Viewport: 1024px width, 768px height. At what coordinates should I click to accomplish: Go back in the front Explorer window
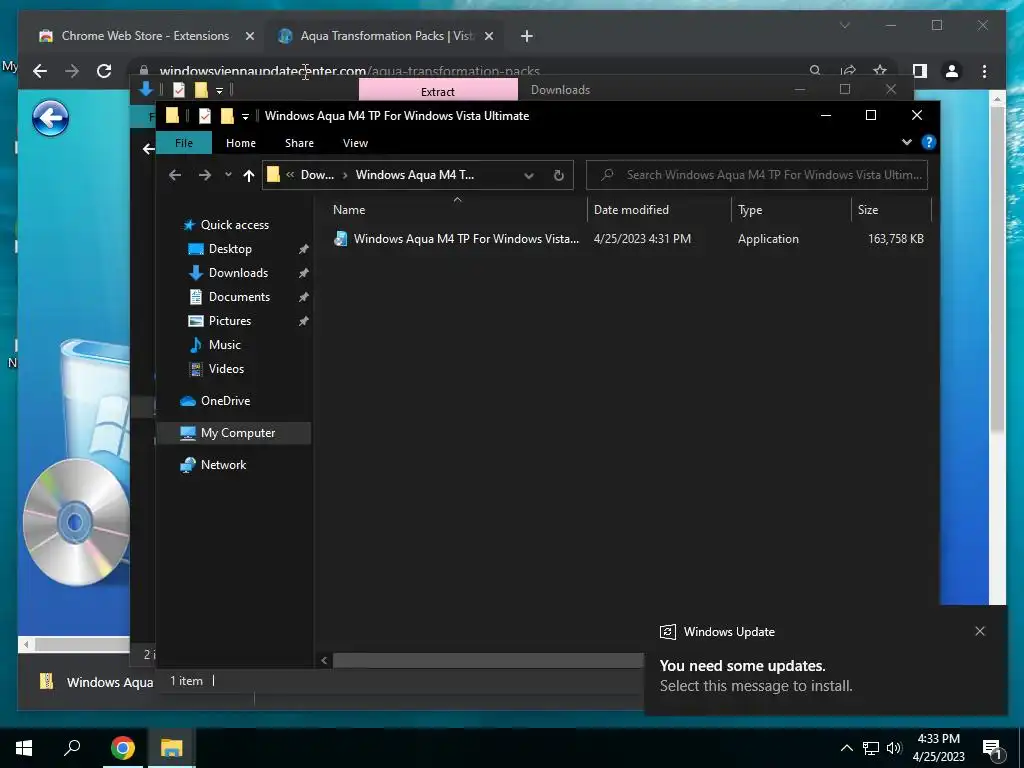tap(174, 175)
